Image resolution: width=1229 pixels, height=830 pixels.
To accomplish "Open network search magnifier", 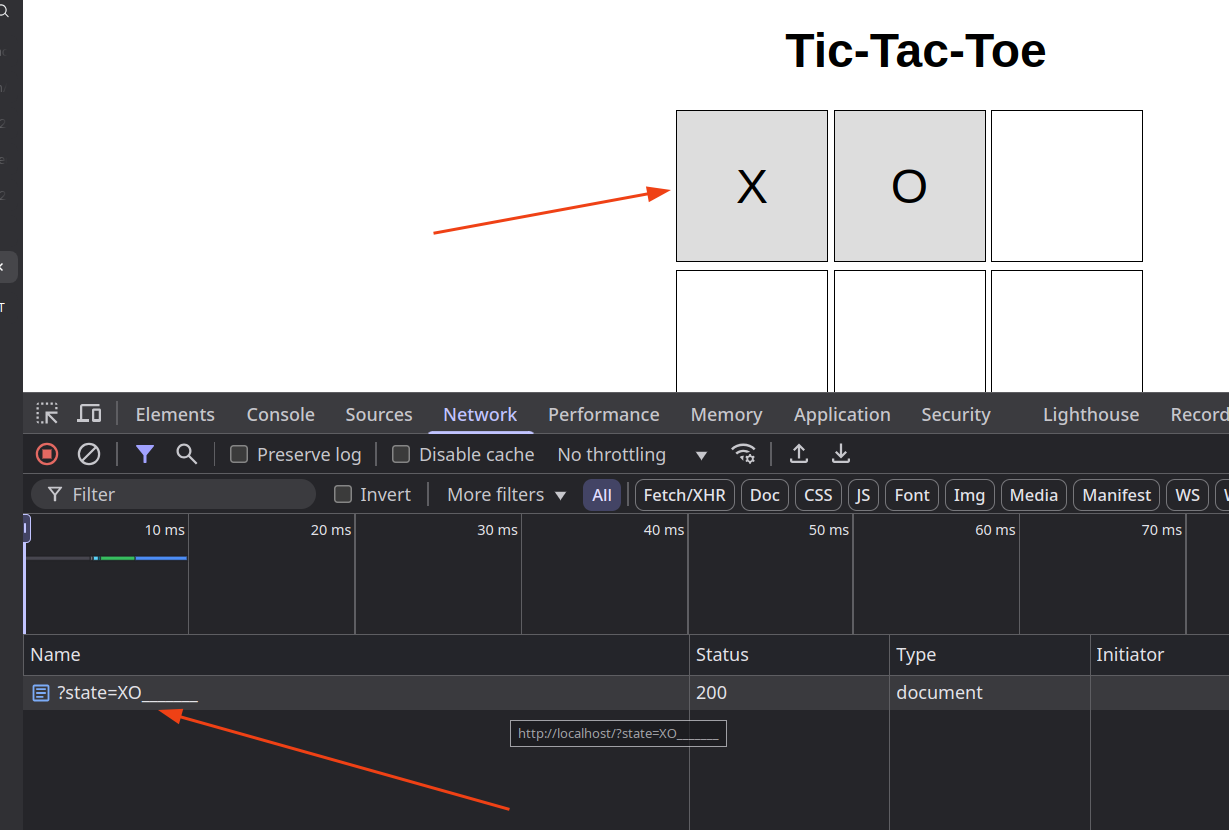I will (x=186, y=454).
